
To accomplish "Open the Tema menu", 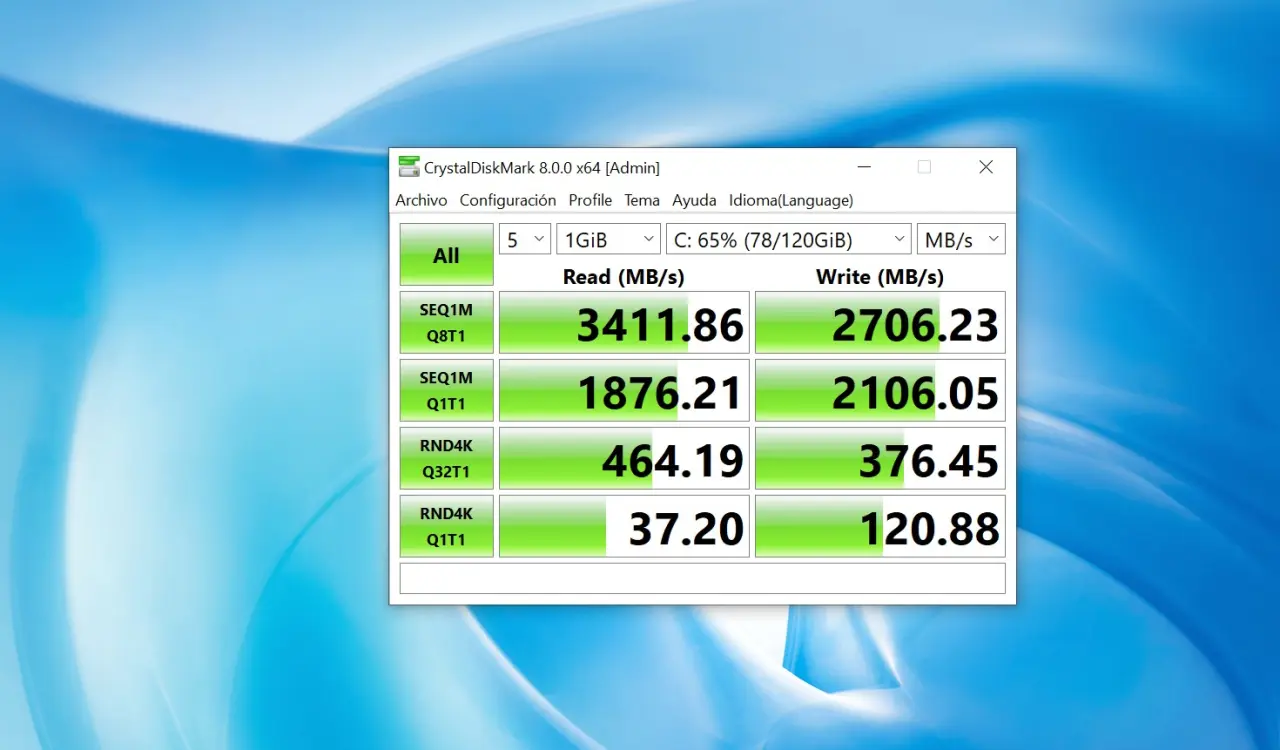I will [x=642, y=200].
